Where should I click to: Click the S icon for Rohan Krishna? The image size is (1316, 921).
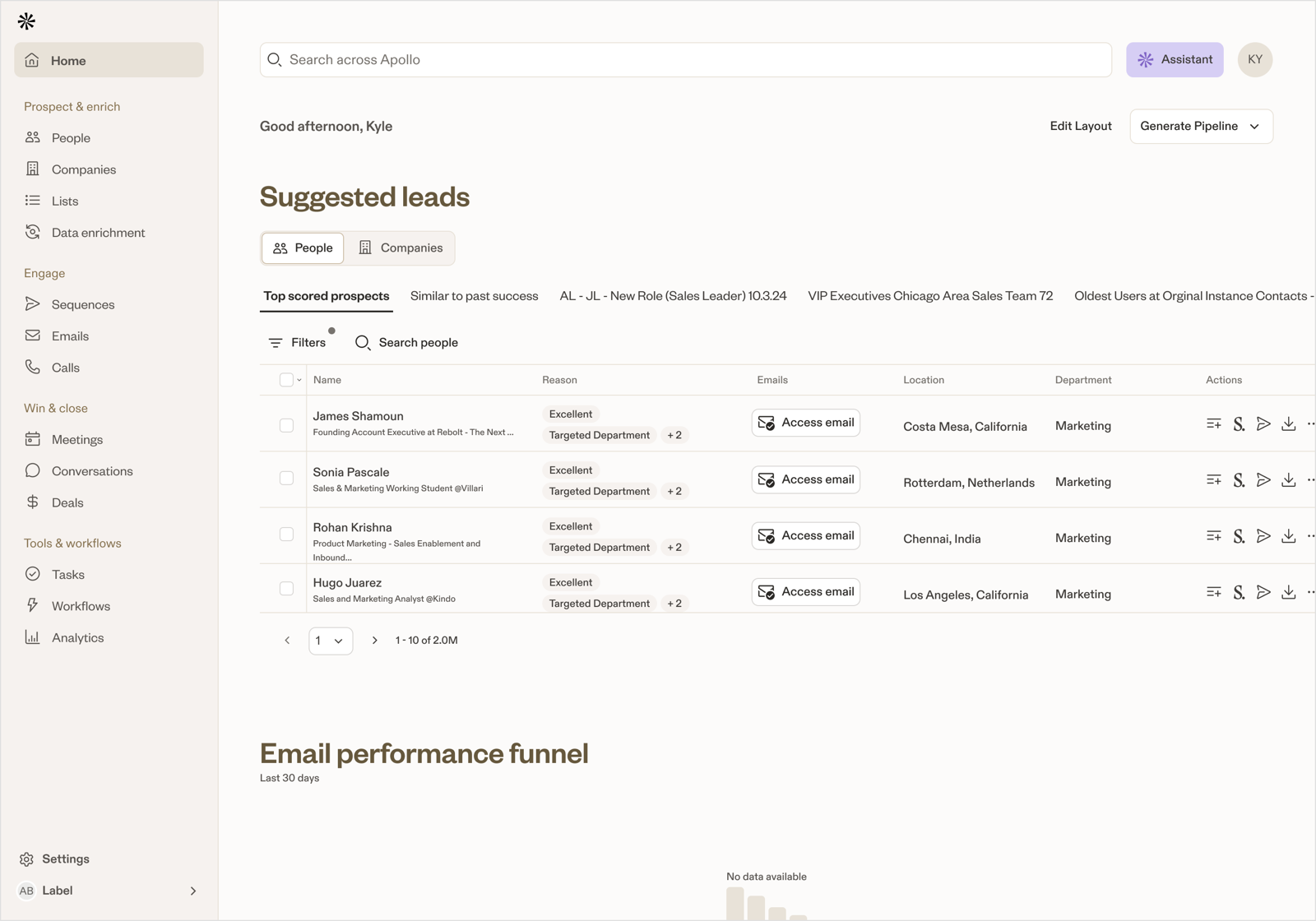(1239, 537)
